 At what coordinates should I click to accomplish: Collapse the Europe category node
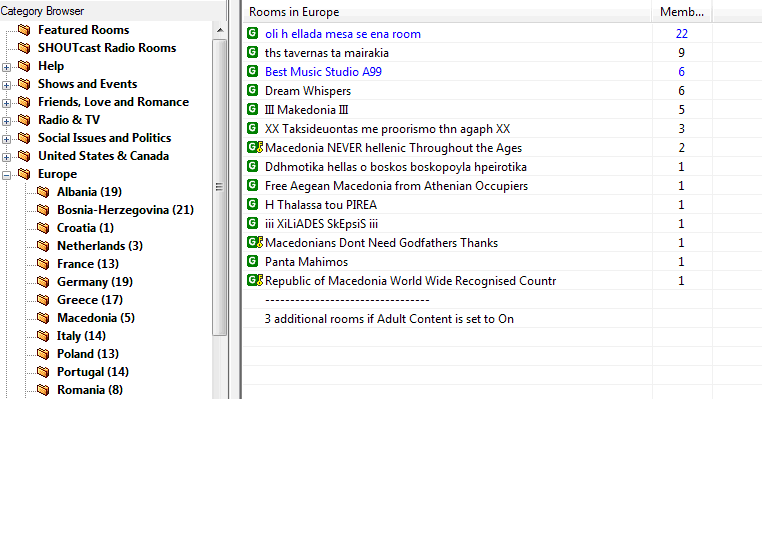[x=6, y=175]
